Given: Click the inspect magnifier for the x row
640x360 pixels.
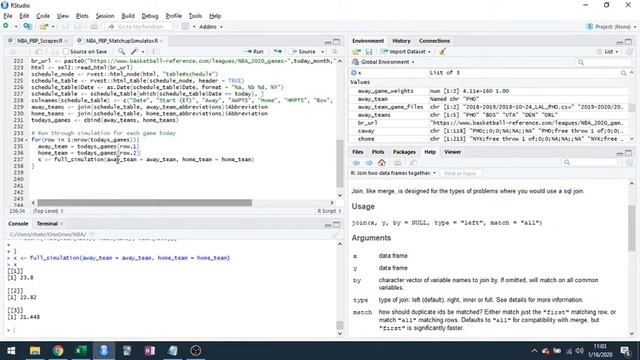Looking at the screenshot, I should 623,73.
